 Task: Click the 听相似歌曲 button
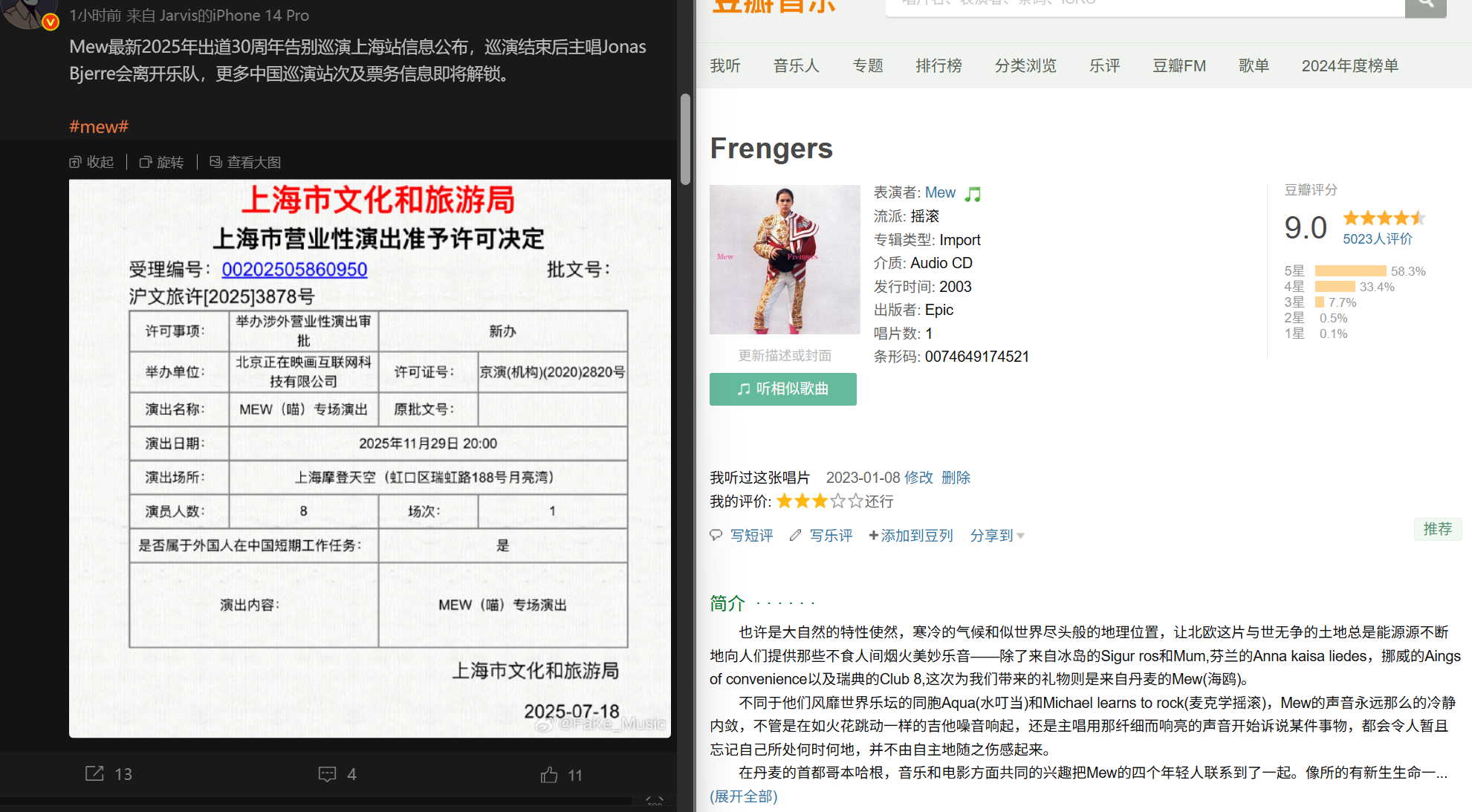point(782,389)
